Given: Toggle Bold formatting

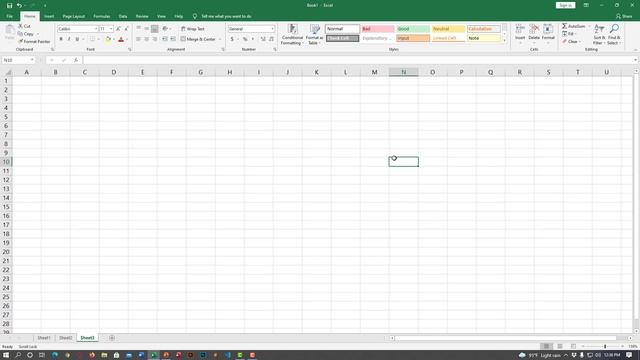Looking at the screenshot, I should pos(61,39).
